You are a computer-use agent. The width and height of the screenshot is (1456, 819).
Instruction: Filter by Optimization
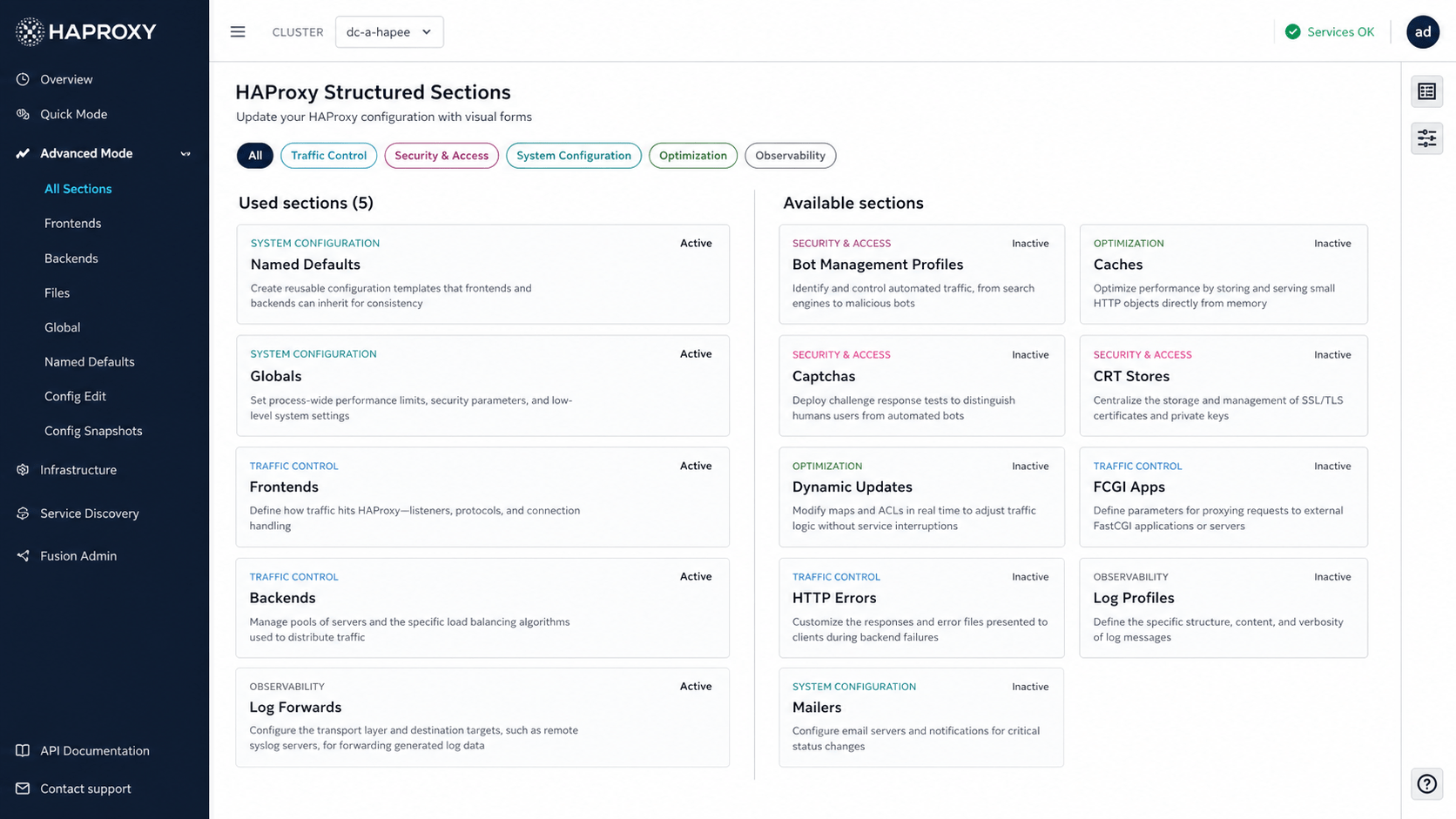(693, 156)
